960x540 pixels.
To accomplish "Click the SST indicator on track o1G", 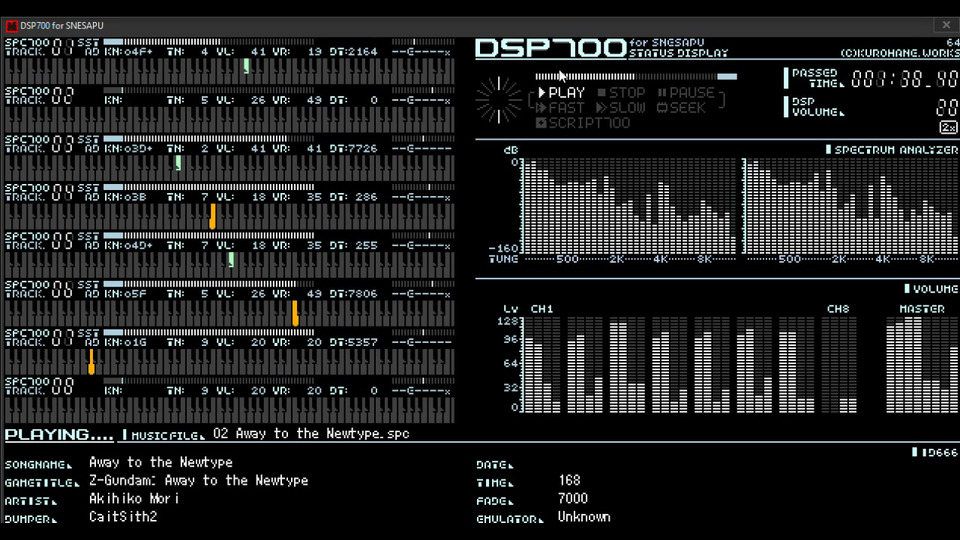I will point(88,332).
